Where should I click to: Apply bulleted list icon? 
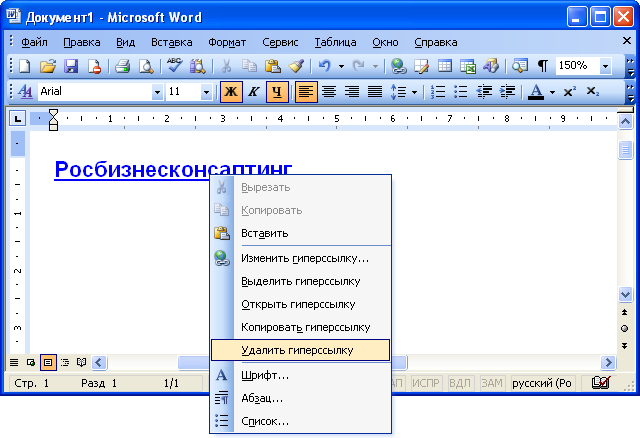point(461,91)
